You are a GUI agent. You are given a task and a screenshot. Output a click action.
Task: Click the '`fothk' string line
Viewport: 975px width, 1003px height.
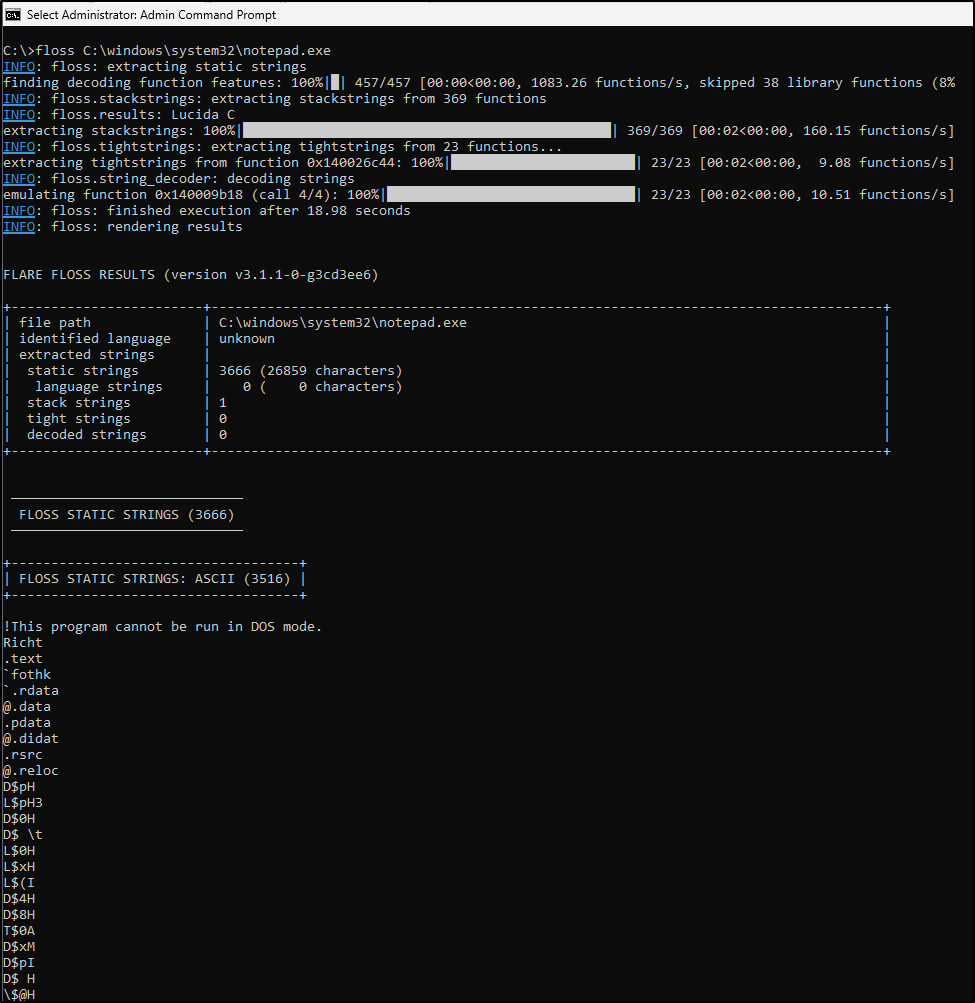pos(27,674)
